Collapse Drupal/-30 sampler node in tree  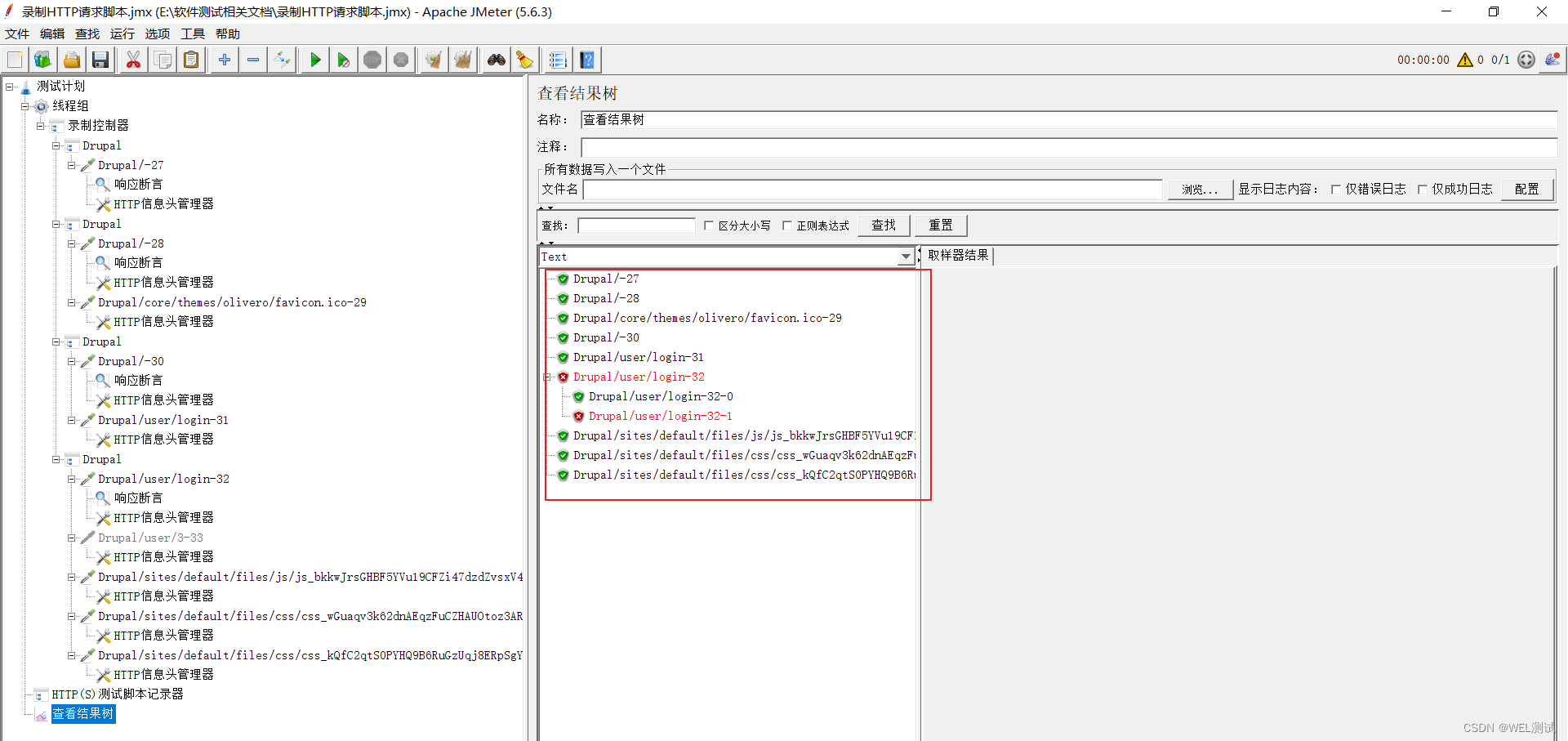pyautogui.click(x=72, y=361)
